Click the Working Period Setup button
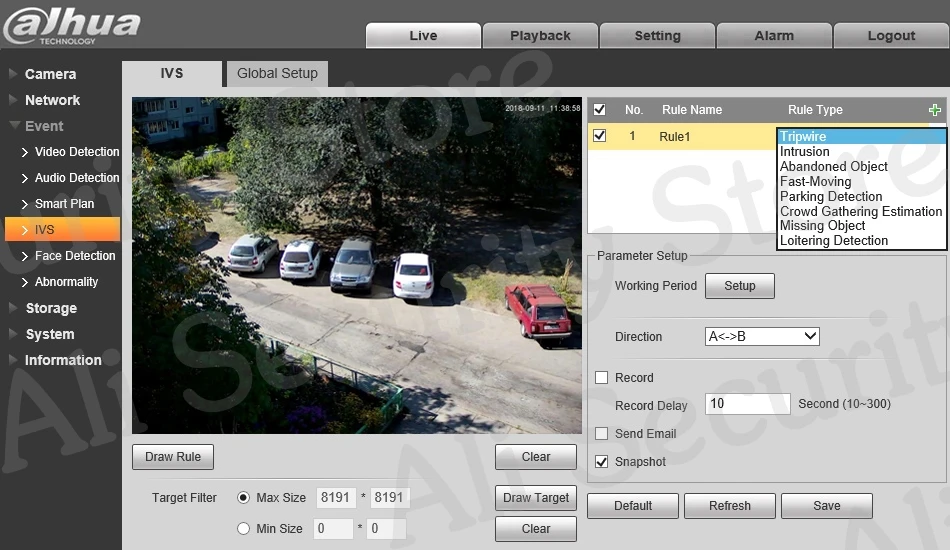 click(740, 286)
